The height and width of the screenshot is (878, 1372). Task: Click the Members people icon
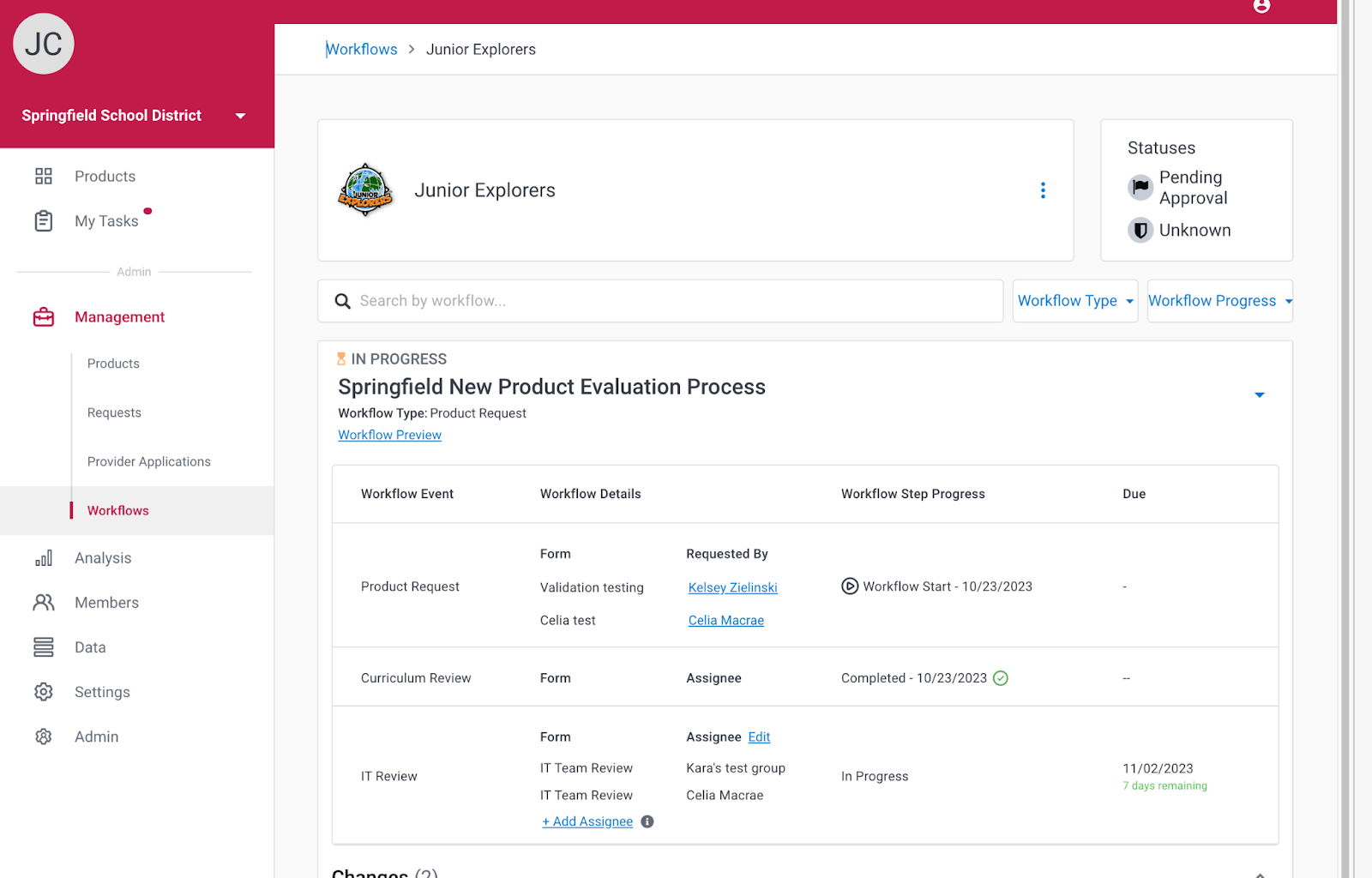44,603
